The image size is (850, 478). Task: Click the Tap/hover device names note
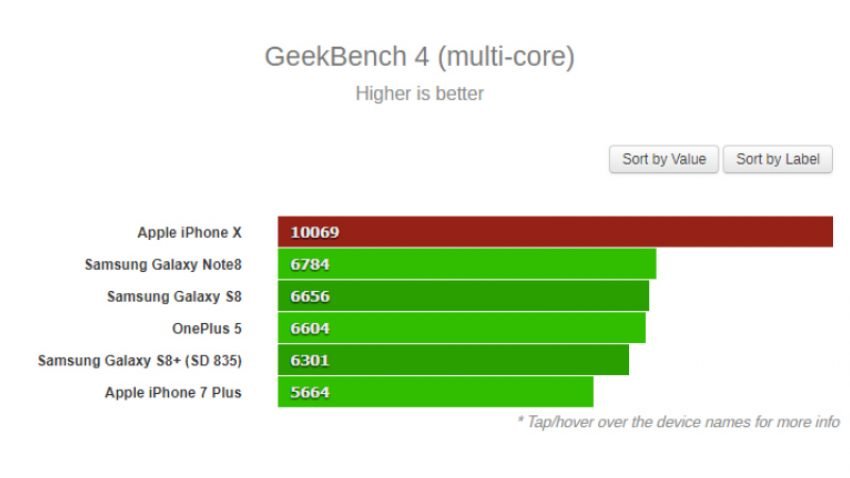pyautogui.click(x=678, y=422)
